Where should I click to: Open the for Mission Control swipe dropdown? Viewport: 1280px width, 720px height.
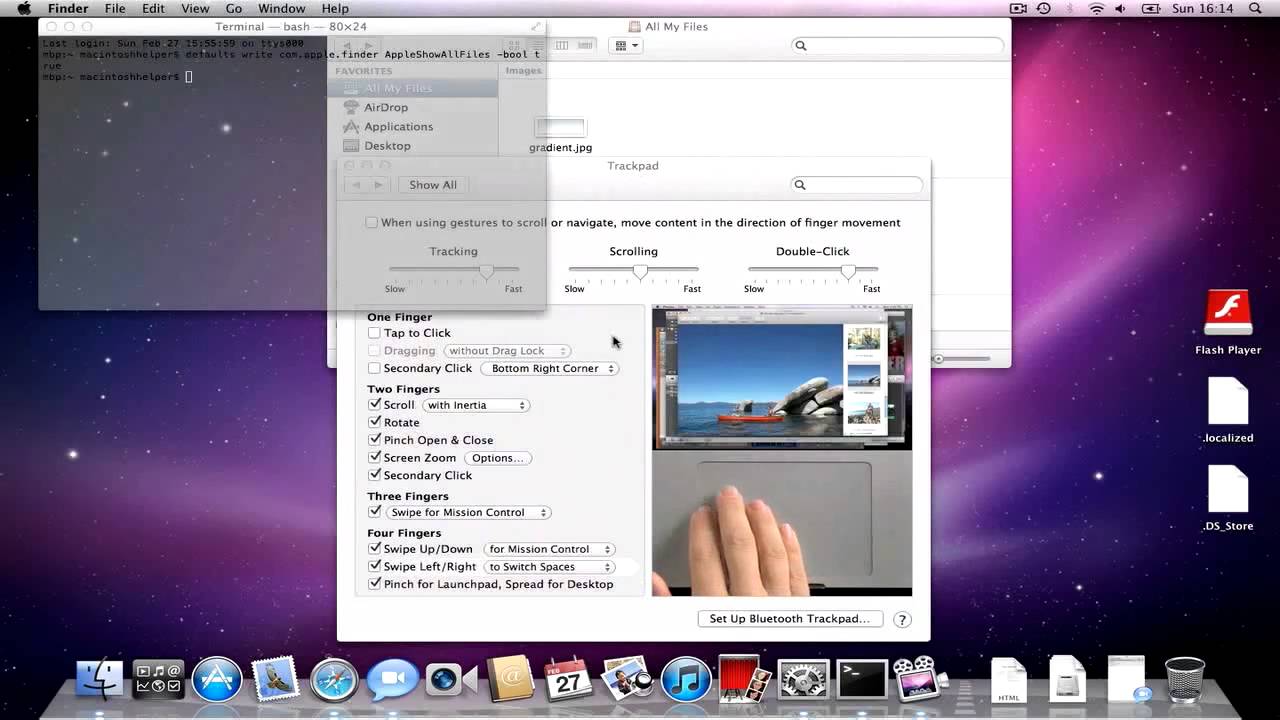[548, 549]
